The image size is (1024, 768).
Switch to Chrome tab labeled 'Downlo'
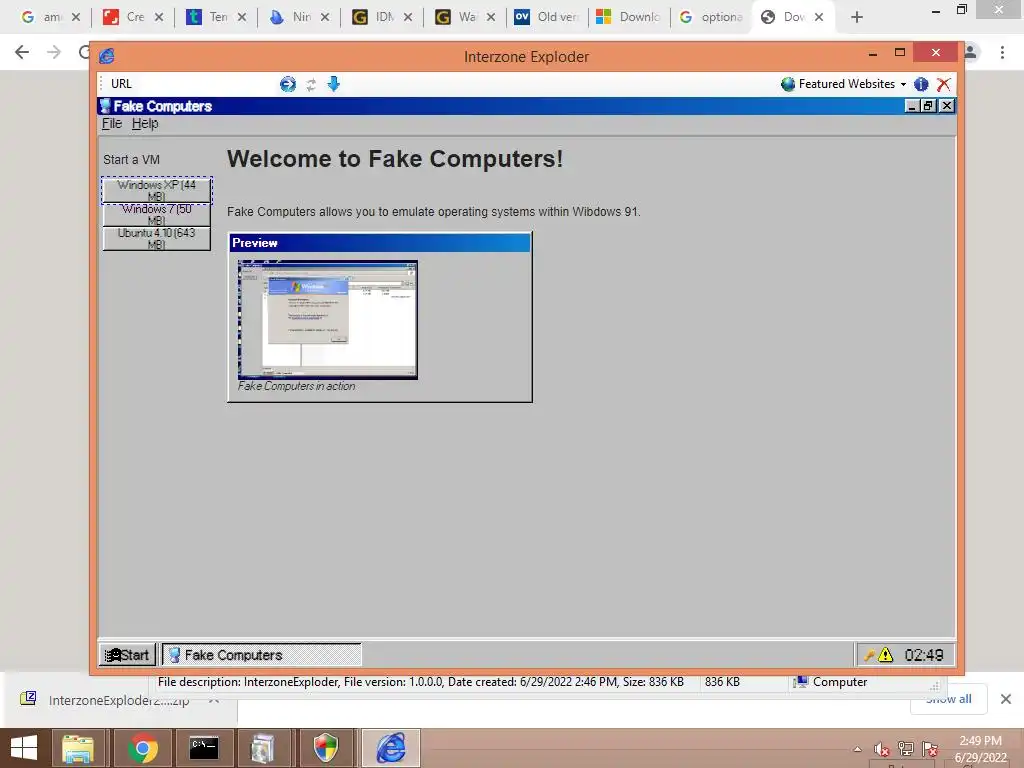point(630,17)
